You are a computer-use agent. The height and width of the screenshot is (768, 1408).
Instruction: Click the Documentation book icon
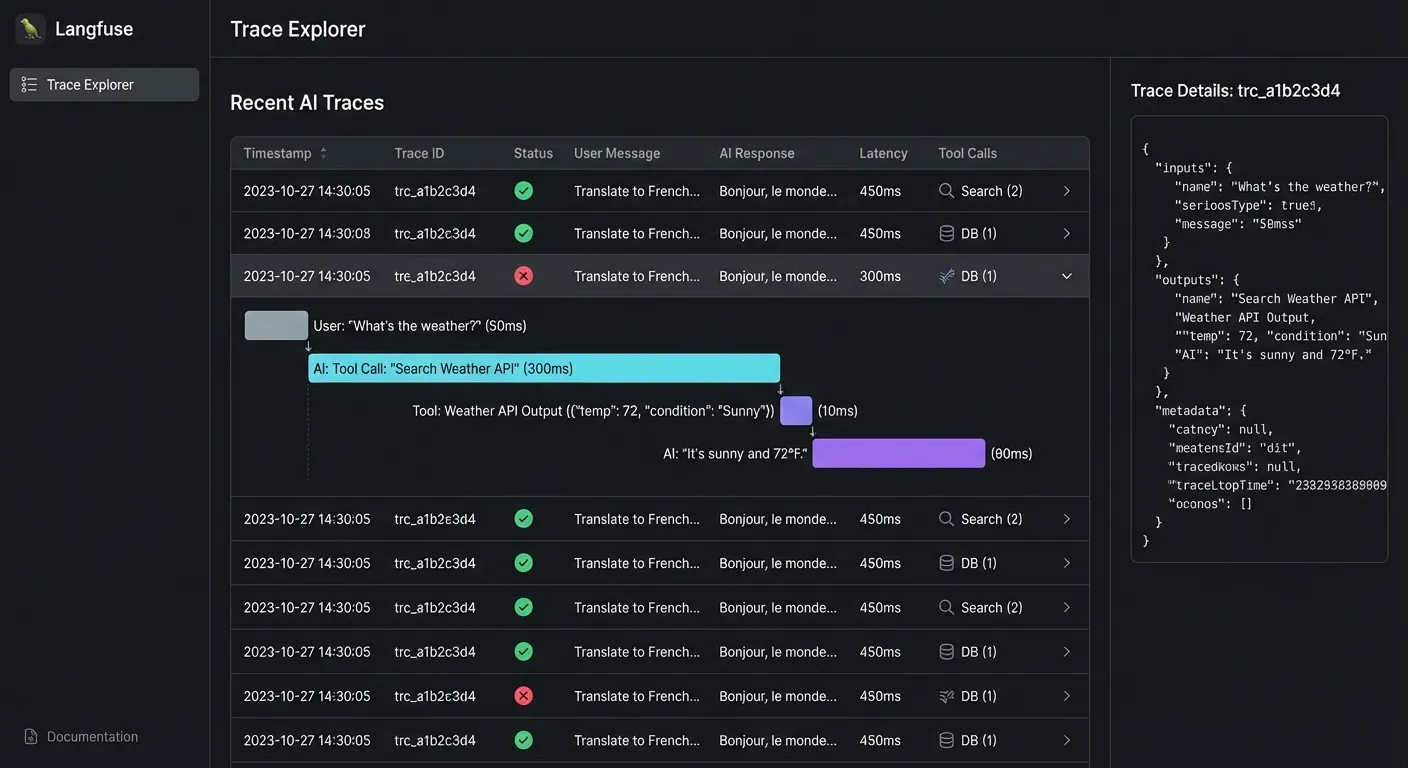point(29,736)
